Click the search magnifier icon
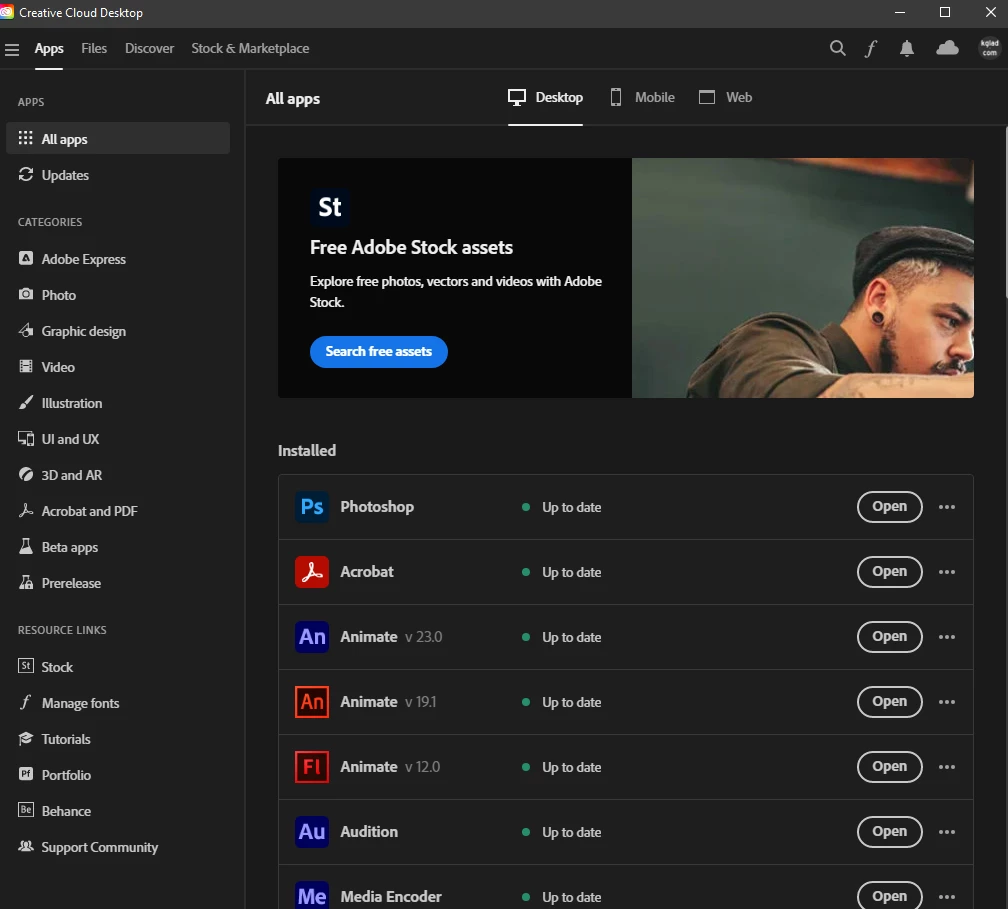The width and height of the screenshot is (1008, 909). coord(837,48)
